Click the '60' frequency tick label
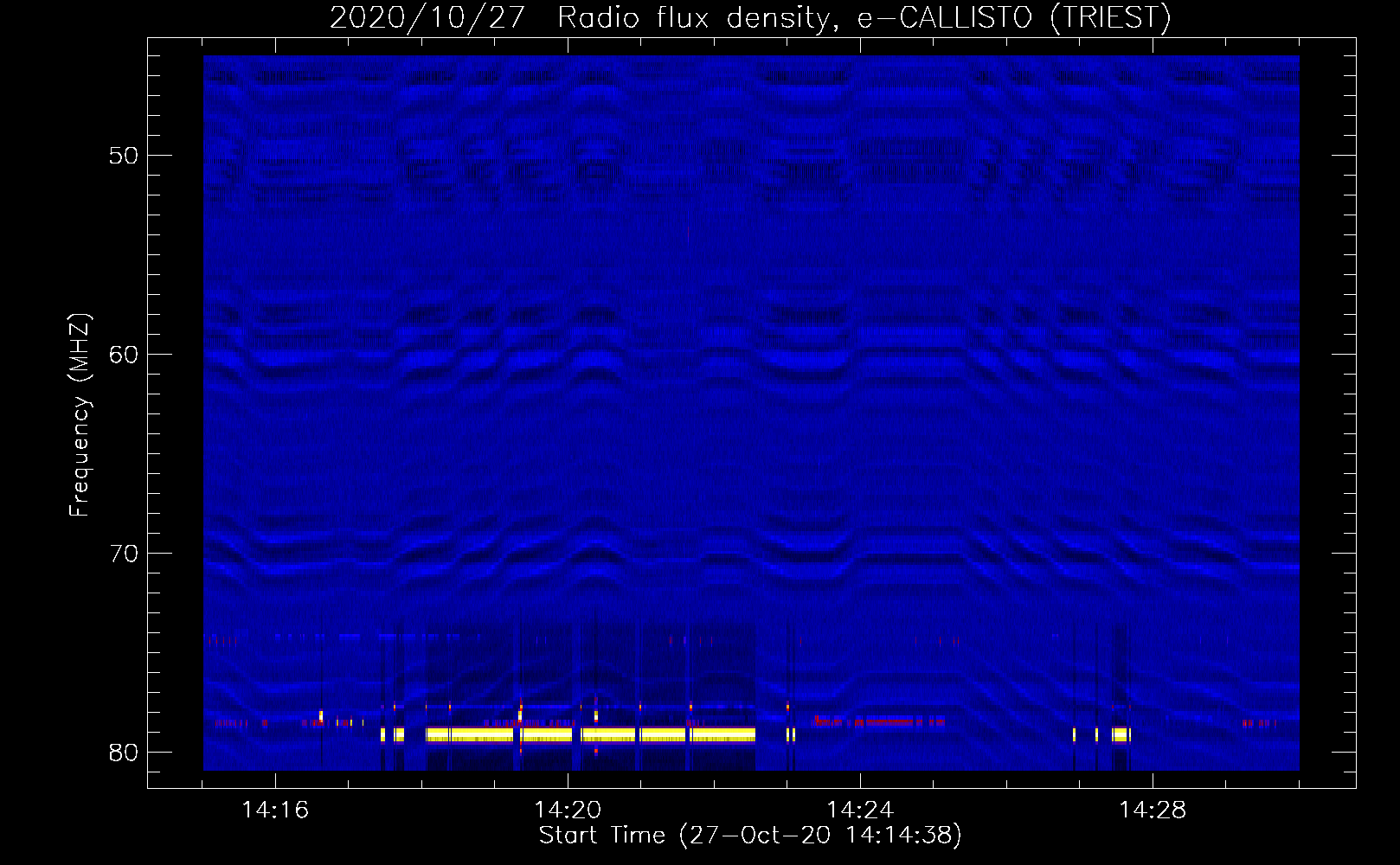1400x865 pixels. (x=123, y=355)
